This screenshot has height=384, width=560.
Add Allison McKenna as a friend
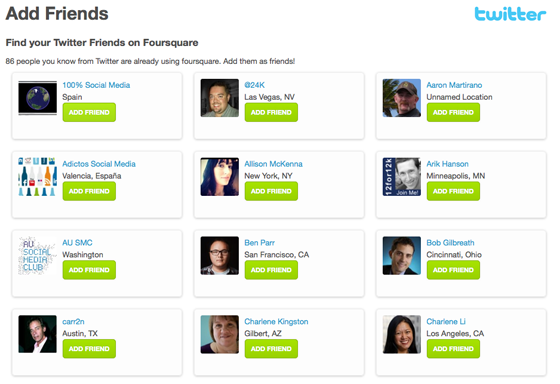click(x=271, y=191)
